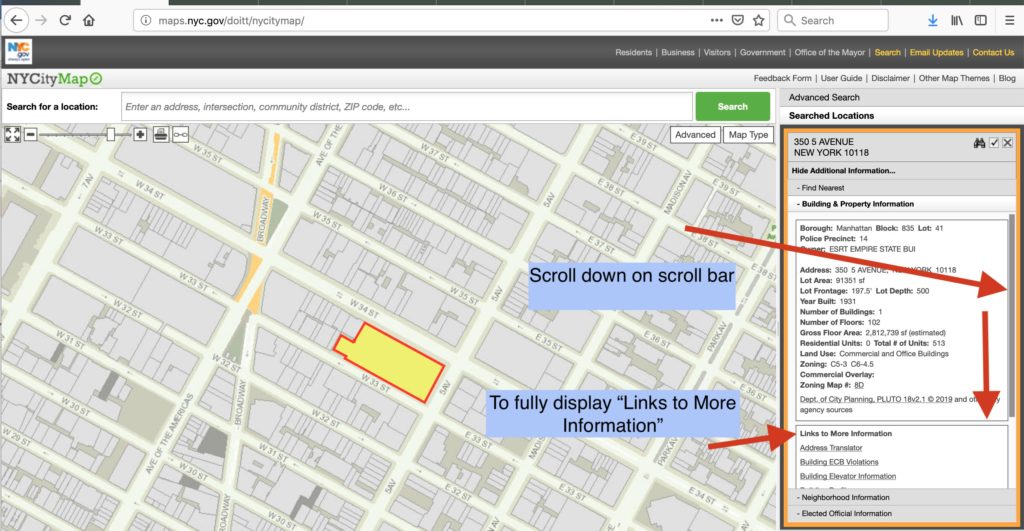Open Dept. of City Planning PLUTO link
The image size is (1024, 531).
(876, 399)
